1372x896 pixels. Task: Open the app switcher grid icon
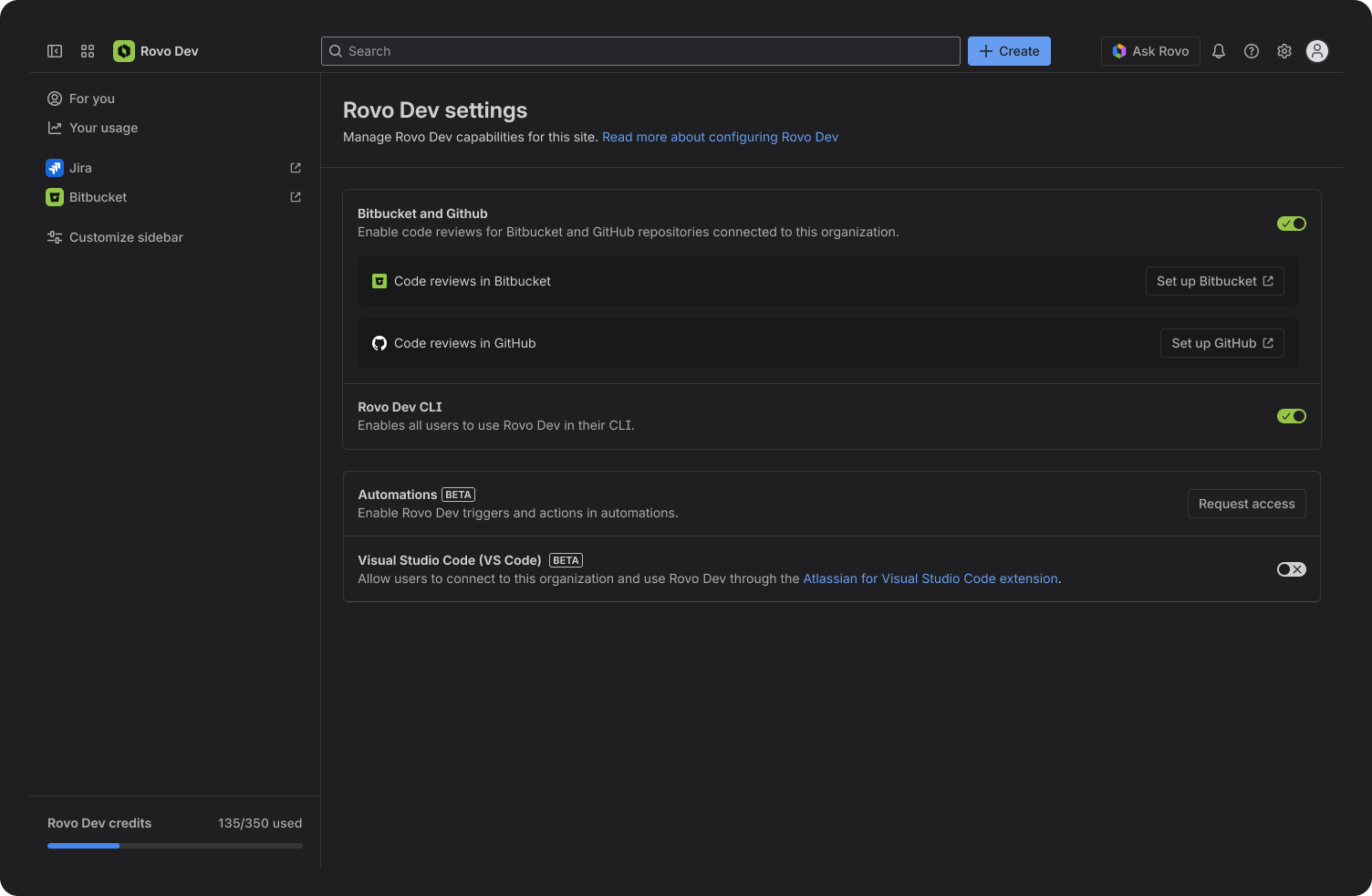click(88, 51)
